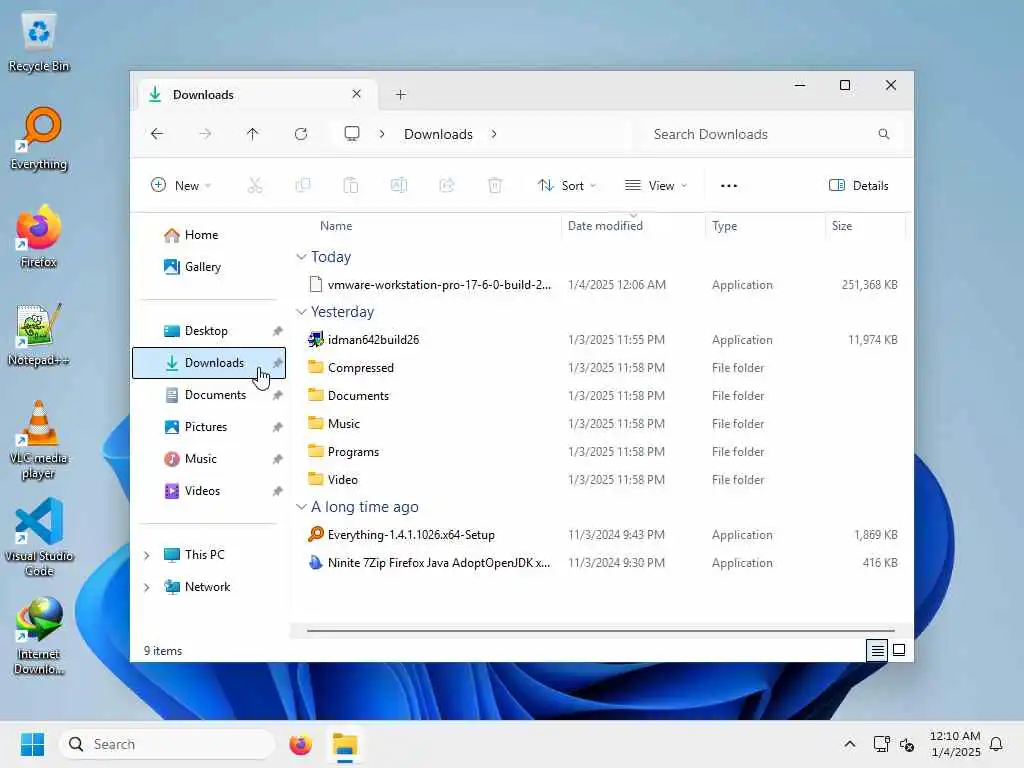Click pin icon beside Videos
The height and width of the screenshot is (768, 1024).
278,491
